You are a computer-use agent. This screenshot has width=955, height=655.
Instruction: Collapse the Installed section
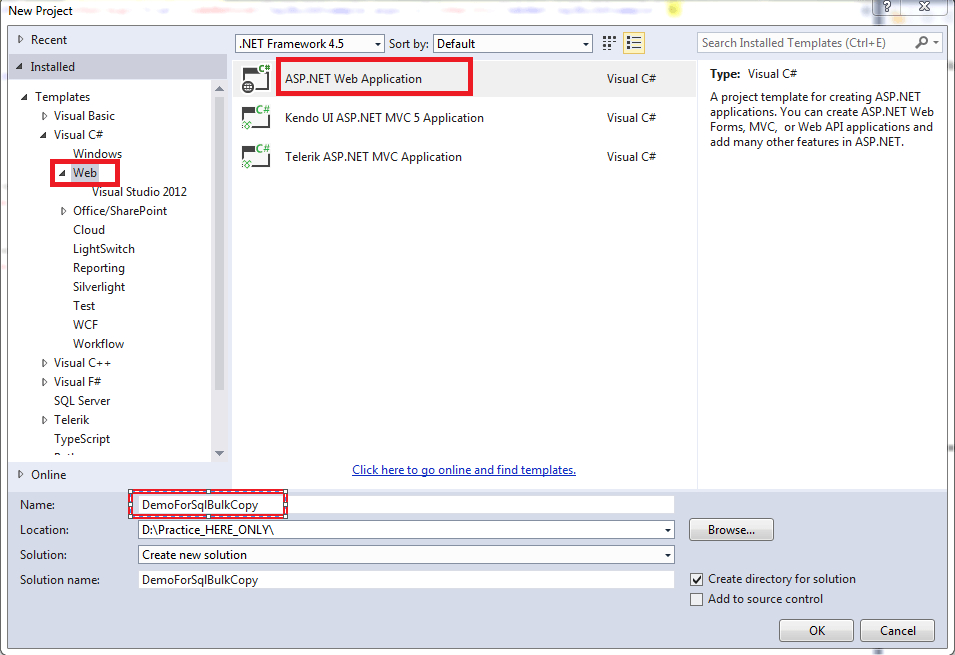tap(19, 66)
